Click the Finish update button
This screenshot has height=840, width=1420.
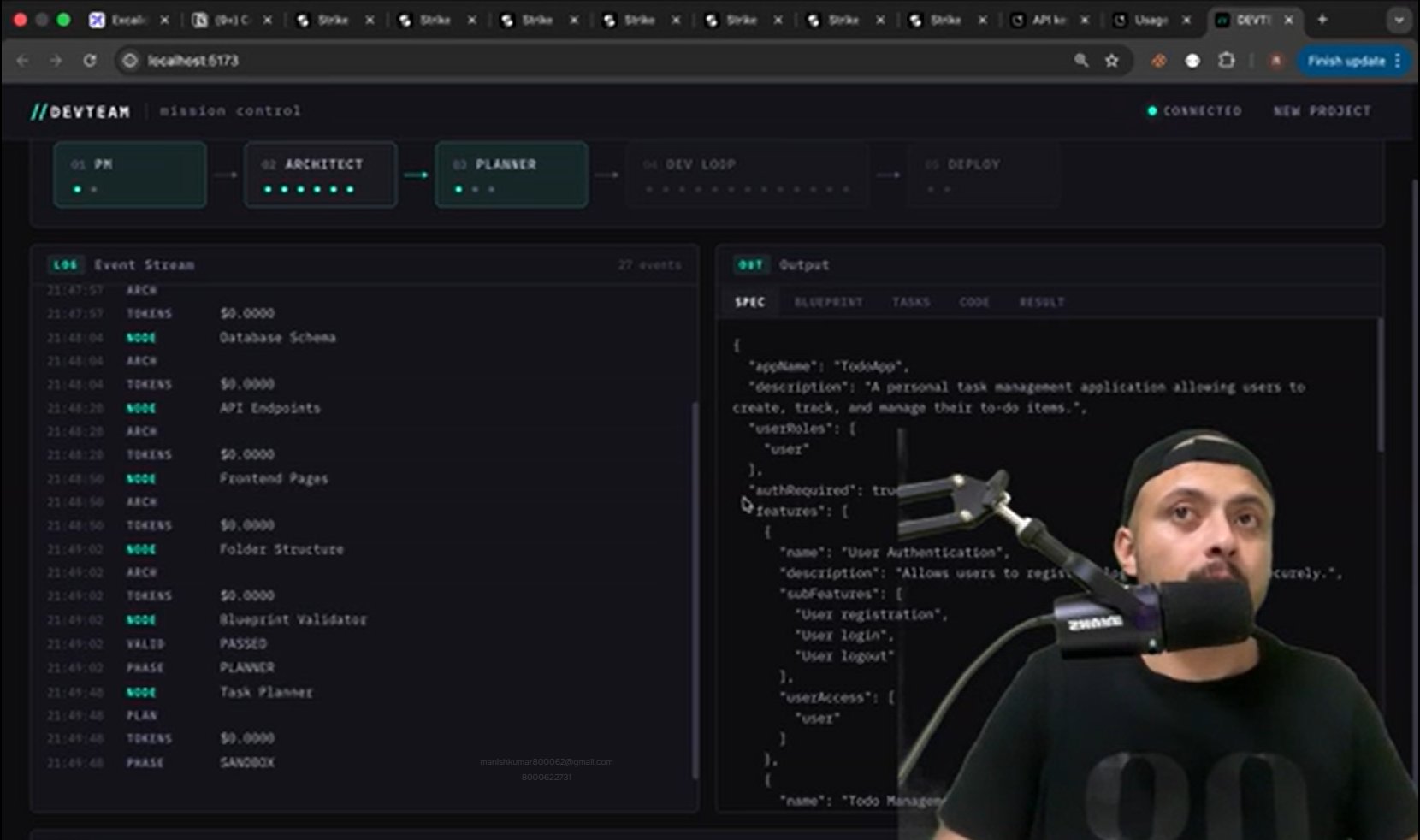pos(1346,61)
